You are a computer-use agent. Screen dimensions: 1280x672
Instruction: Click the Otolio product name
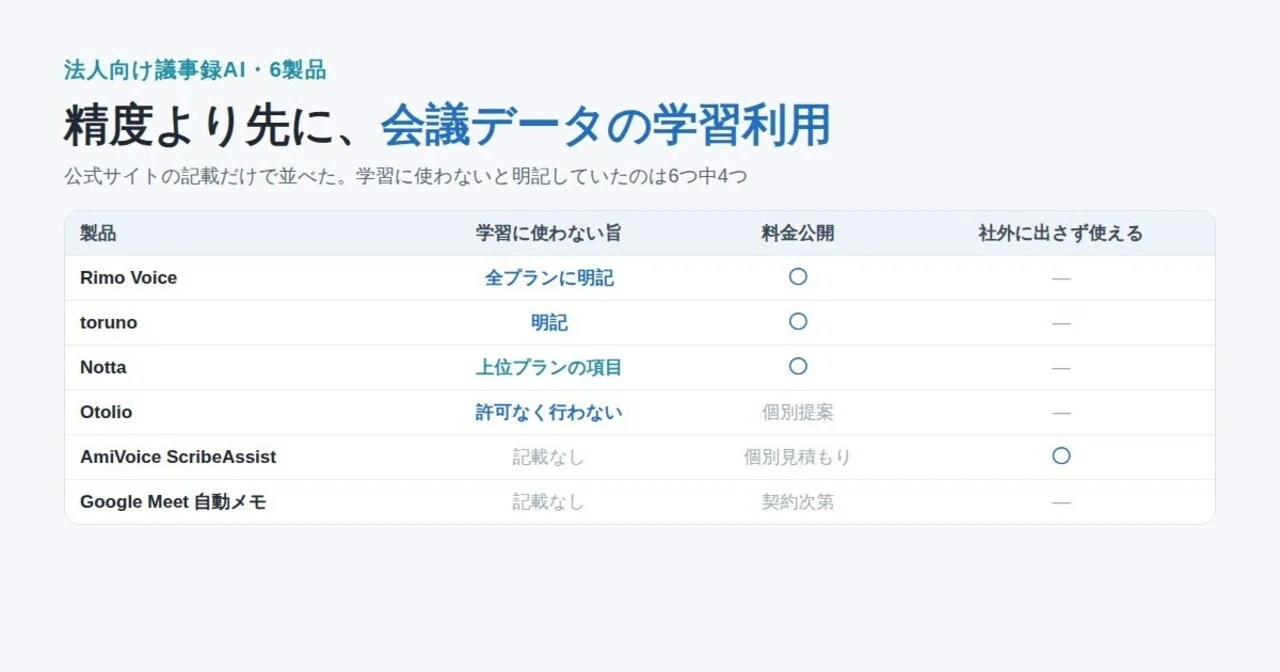point(106,412)
